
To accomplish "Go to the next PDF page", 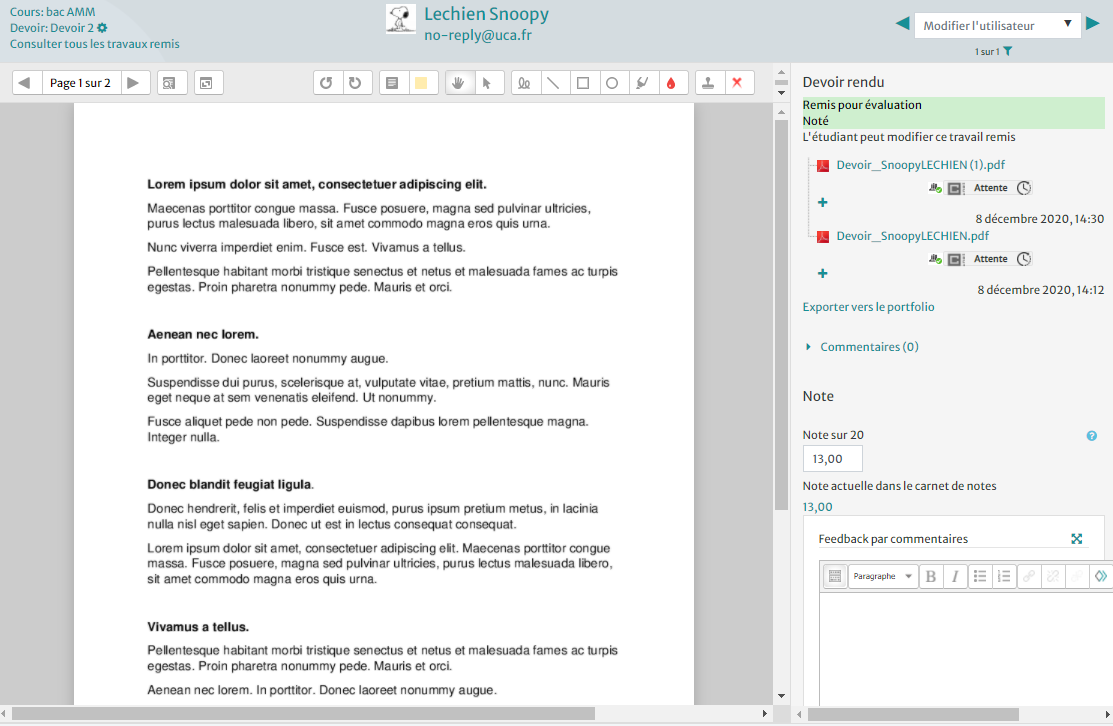I will pyautogui.click(x=133, y=83).
